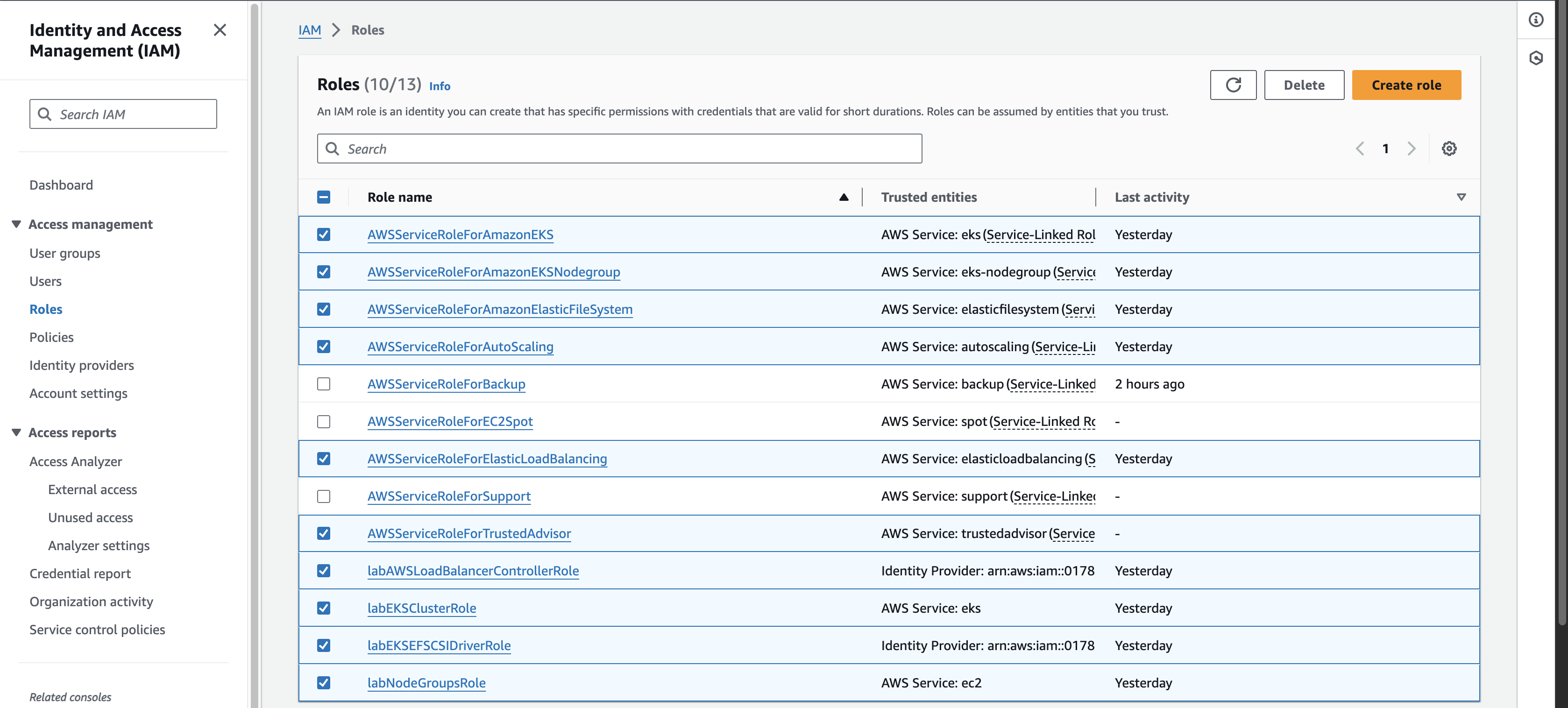Collapse the Access reports section
Viewport: 1568px width, 708px height.
click(16, 432)
